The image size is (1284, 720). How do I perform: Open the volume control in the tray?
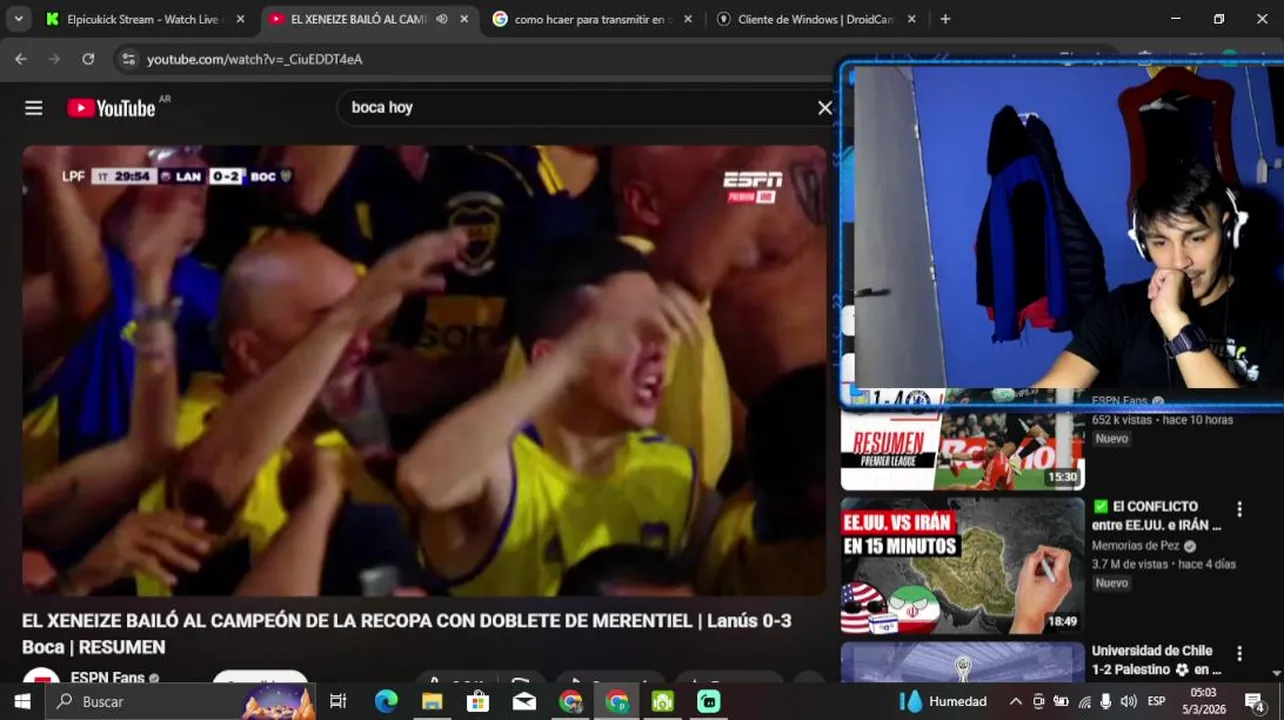(1129, 702)
